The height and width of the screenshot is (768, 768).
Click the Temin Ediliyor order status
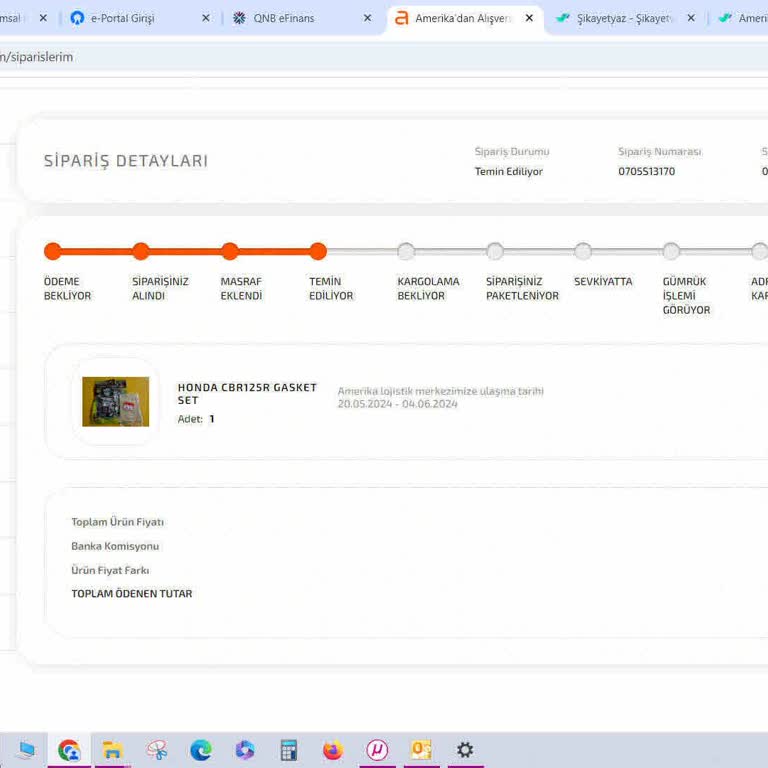tap(509, 171)
